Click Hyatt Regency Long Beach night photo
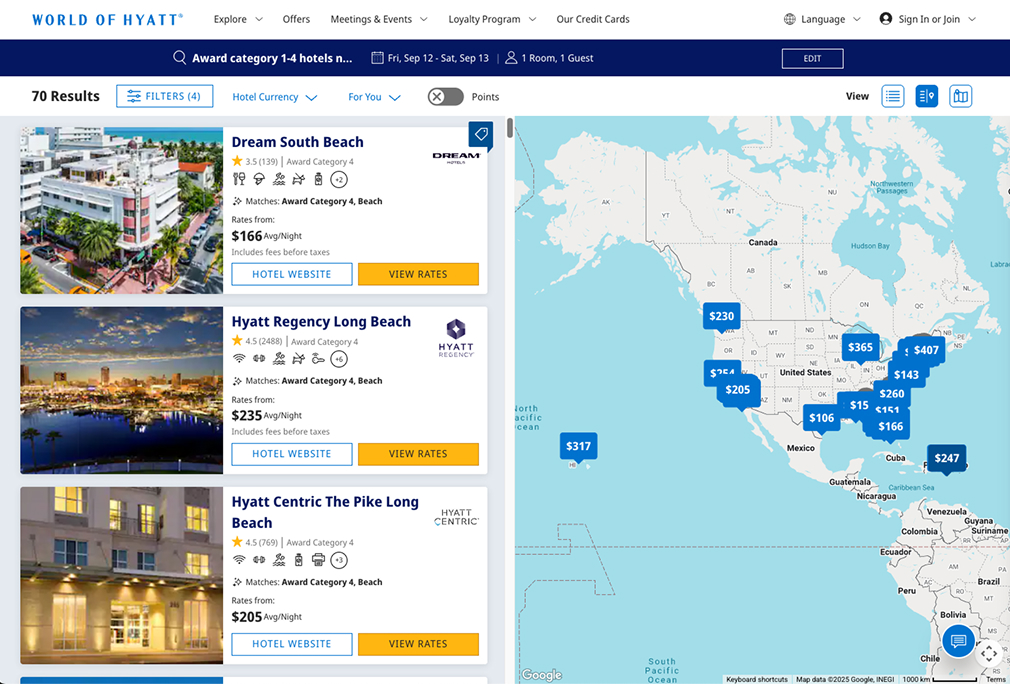This screenshot has height=684, width=1010. pyautogui.click(x=122, y=390)
